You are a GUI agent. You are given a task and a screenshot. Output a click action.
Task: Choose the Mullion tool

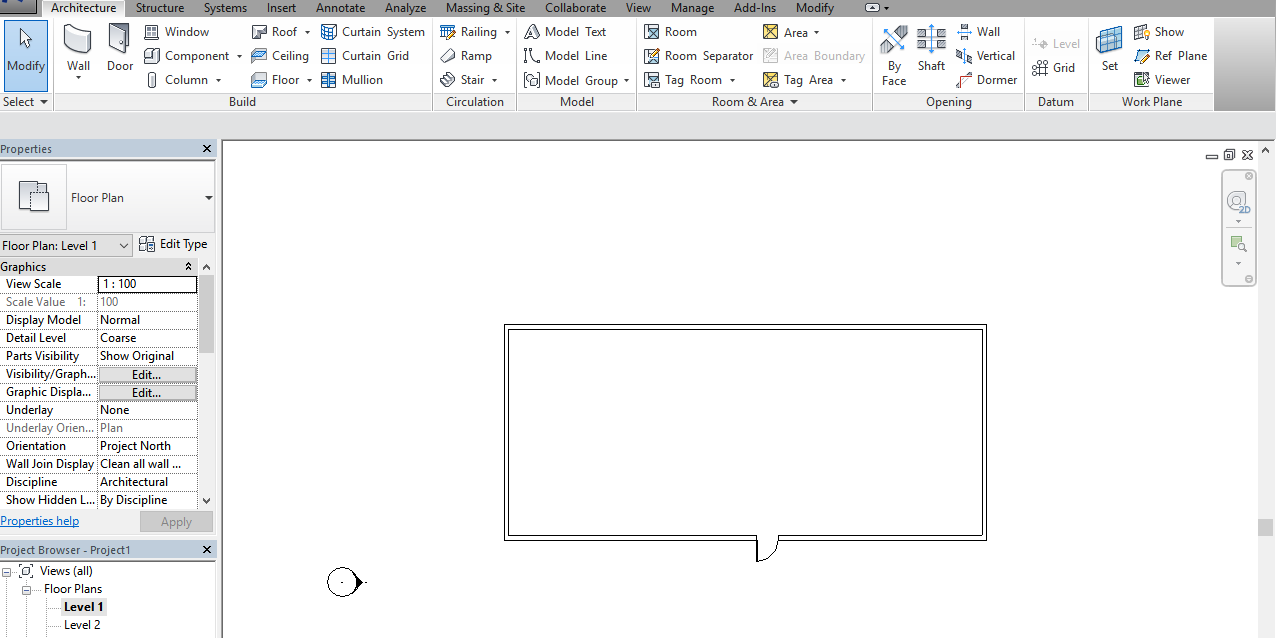pos(352,80)
